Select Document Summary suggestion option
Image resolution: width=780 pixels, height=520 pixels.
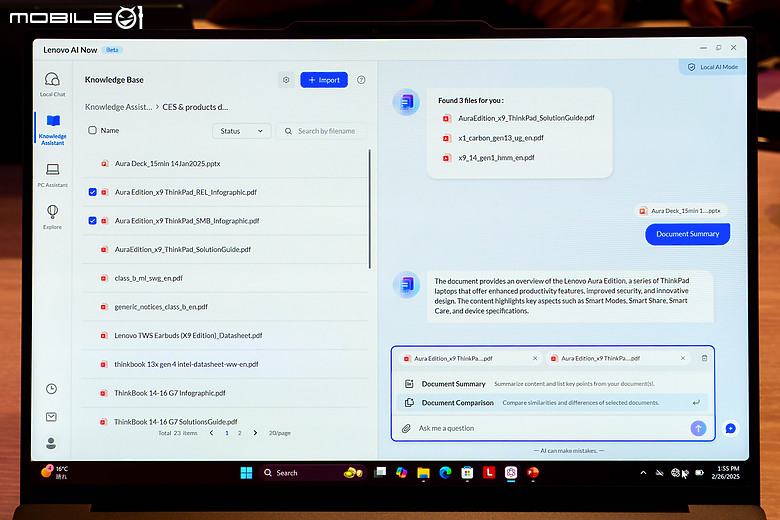coord(553,384)
